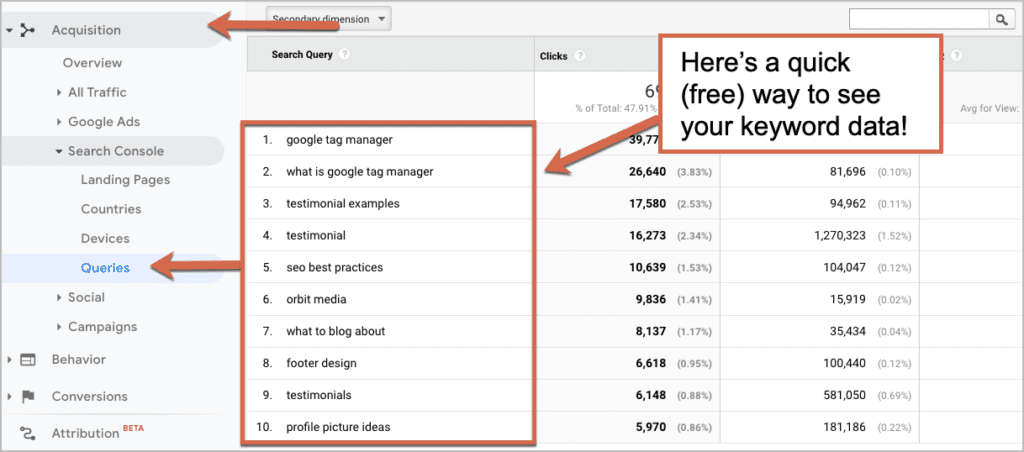Open the Acquisition section icon

coord(27,30)
